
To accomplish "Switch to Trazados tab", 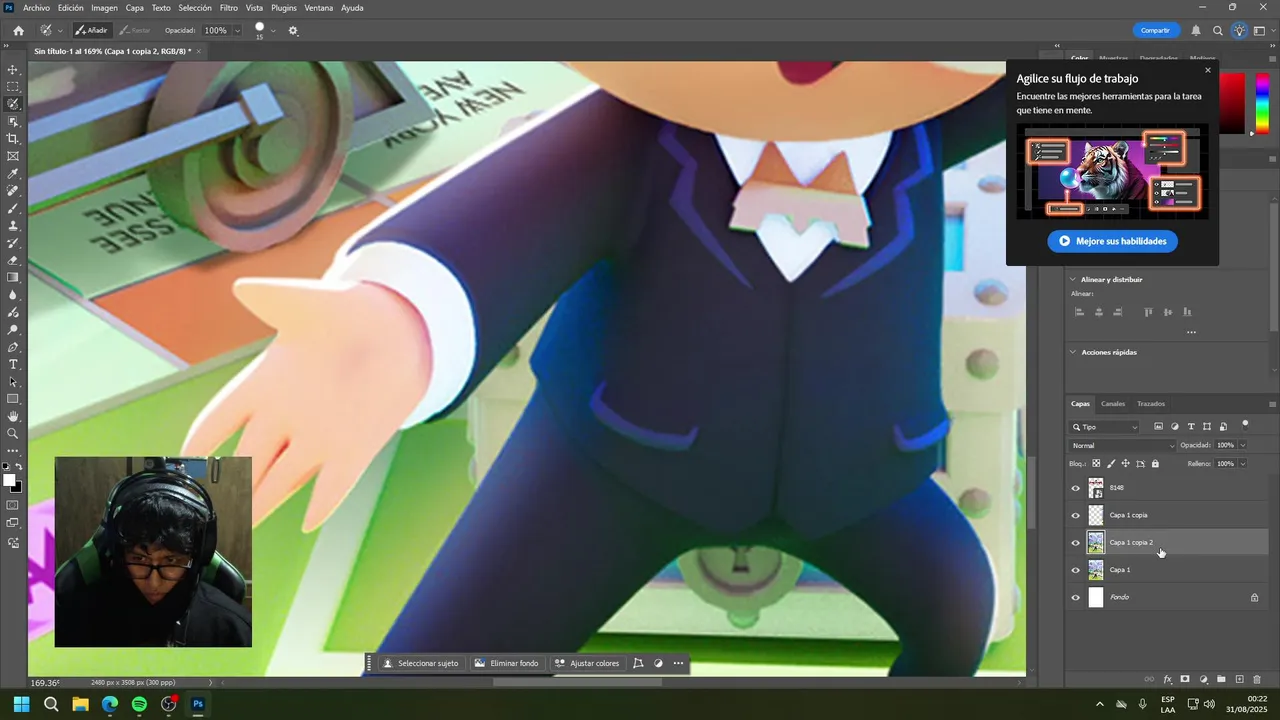I will coord(1151,404).
